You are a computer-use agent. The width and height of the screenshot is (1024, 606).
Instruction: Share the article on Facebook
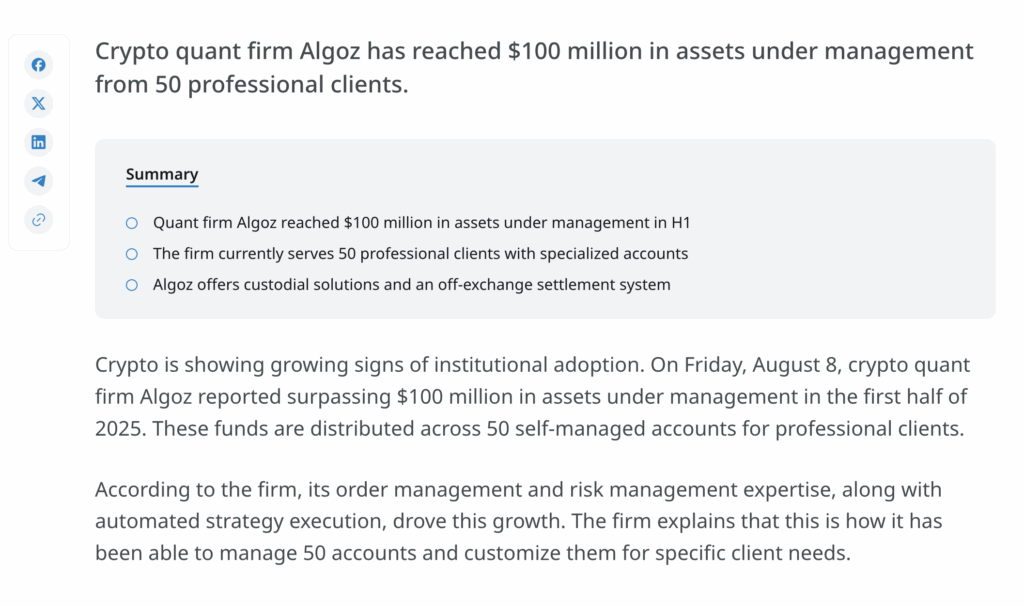[x=38, y=65]
